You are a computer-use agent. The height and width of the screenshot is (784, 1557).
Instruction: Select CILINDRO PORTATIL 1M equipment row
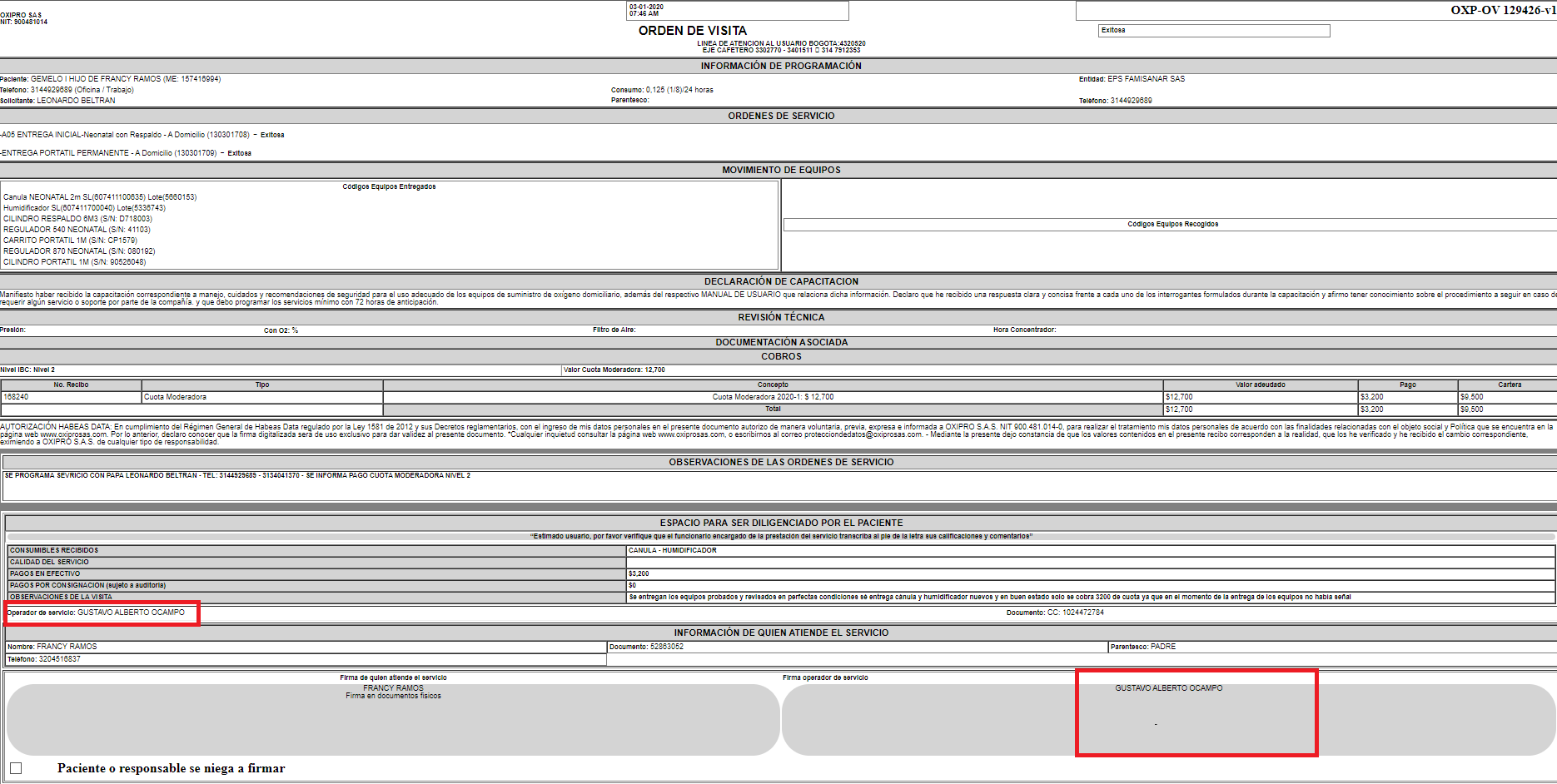point(74,262)
